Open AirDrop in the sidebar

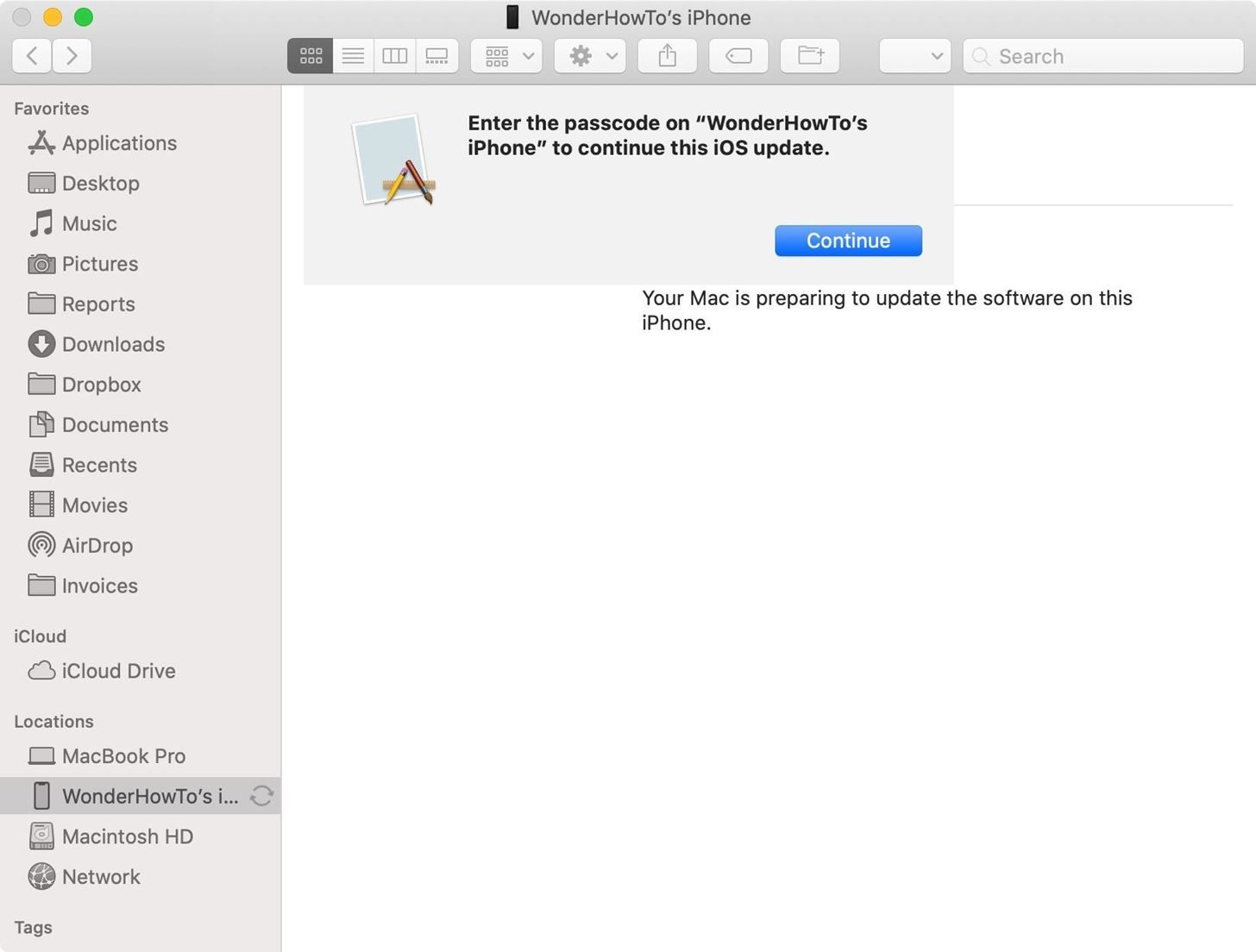tap(97, 546)
